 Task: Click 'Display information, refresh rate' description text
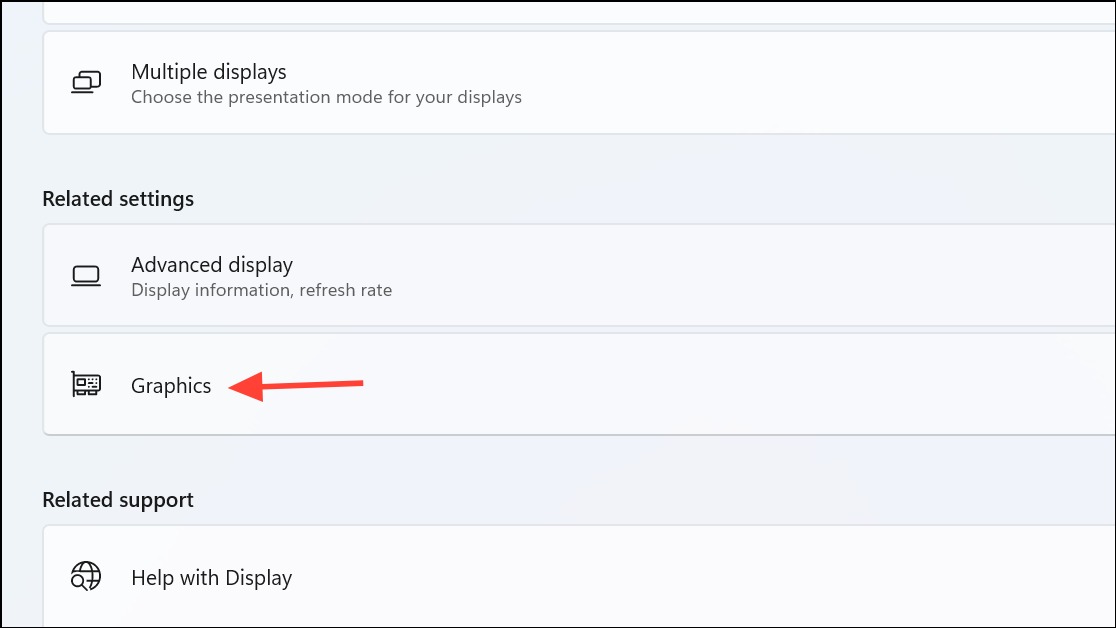click(x=261, y=290)
